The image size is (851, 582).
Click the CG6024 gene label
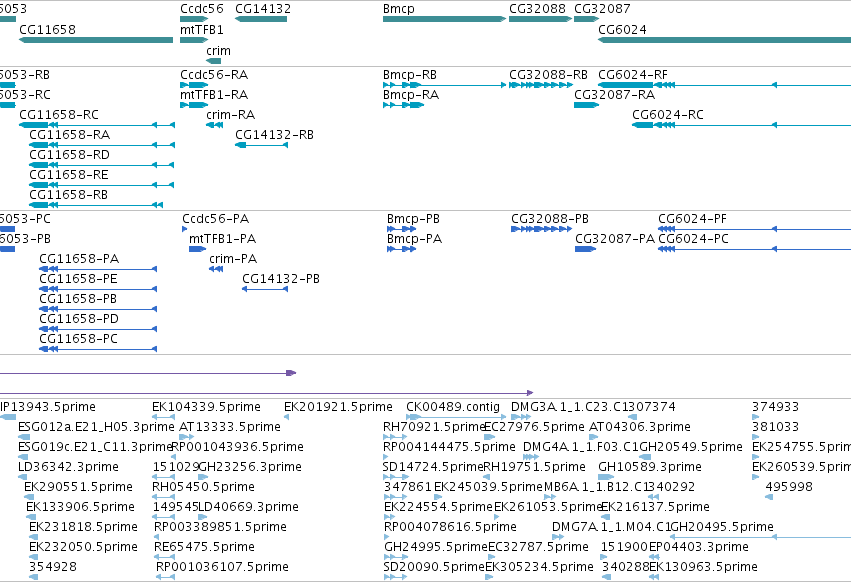tap(622, 29)
